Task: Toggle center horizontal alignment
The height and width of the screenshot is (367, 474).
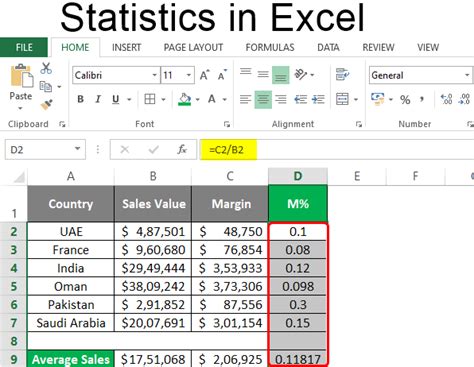Action: pos(263,99)
